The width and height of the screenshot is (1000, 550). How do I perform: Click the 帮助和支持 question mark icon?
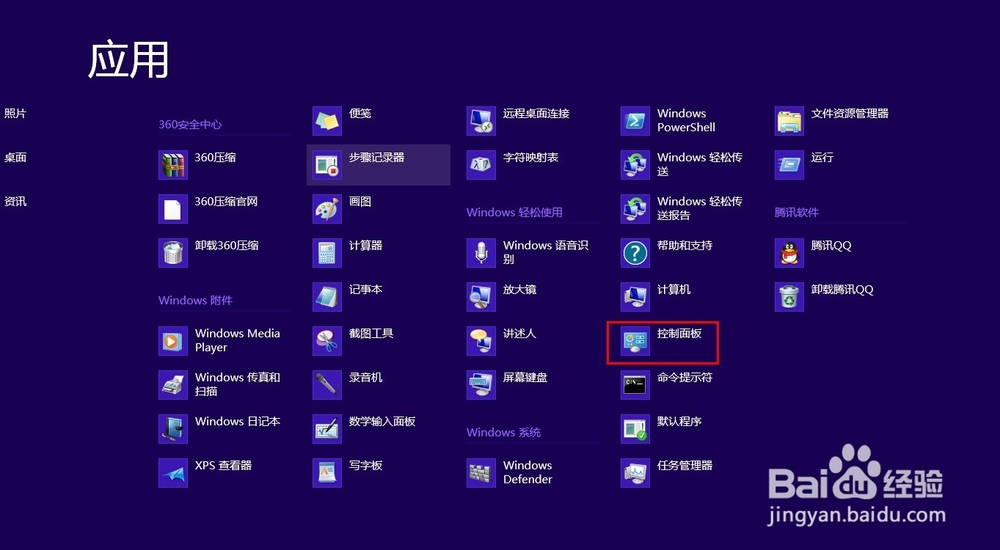[635, 253]
